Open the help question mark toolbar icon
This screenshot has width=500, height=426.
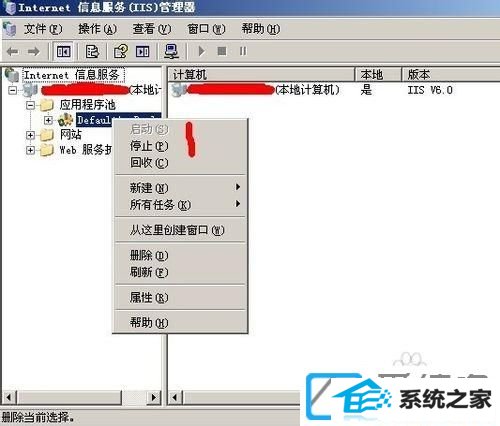pyautogui.click(x=121, y=52)
